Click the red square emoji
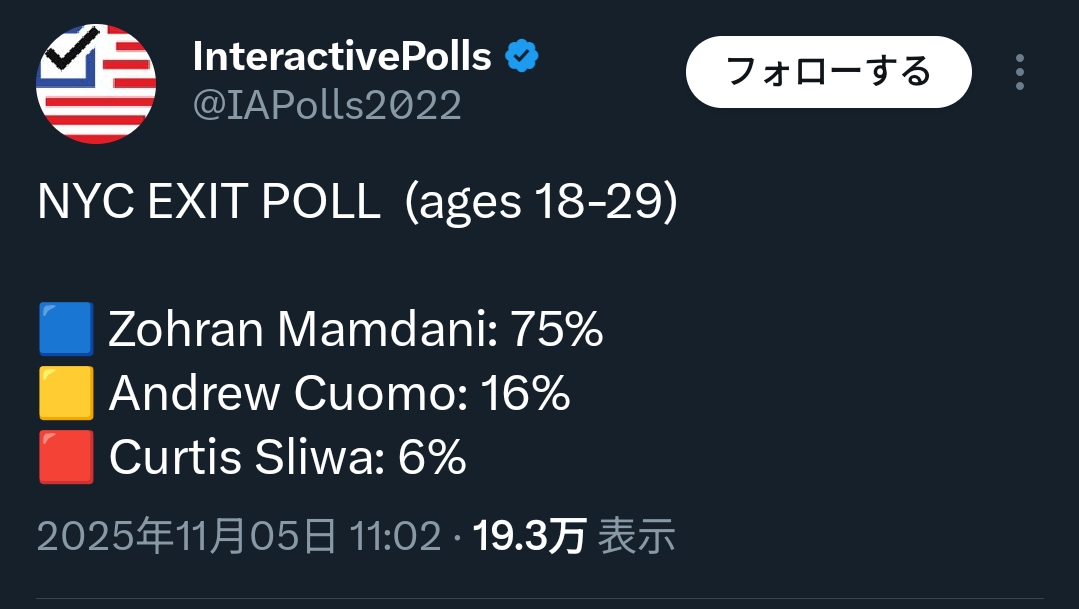The height and width of the screenshot is (609, 1079). (x=66, y=458)
